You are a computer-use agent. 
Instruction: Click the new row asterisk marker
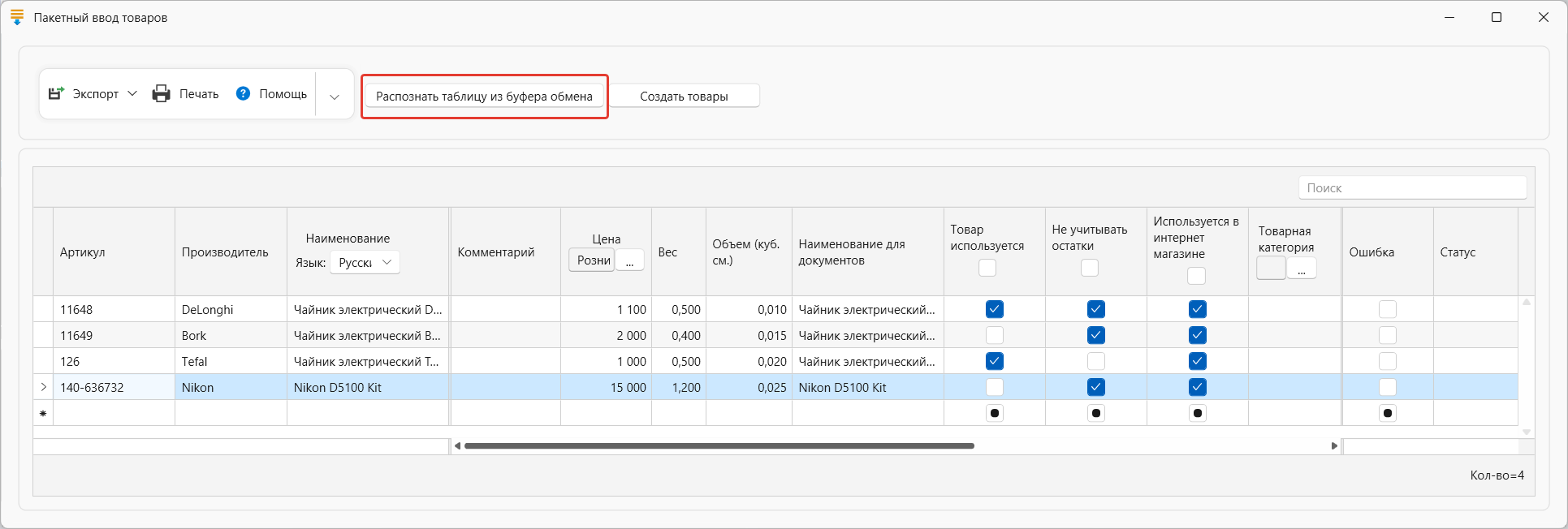click(43, 413)
